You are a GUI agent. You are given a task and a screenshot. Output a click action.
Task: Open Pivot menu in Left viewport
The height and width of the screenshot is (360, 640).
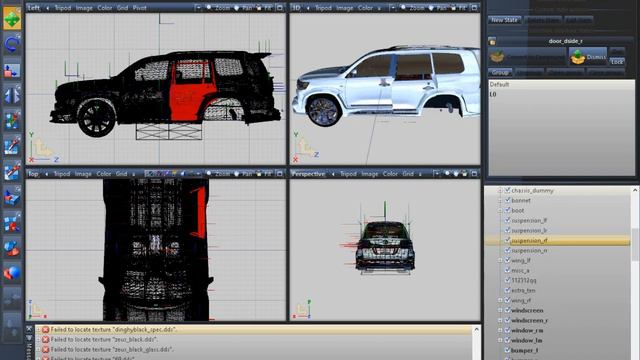(x=140, y=8)
